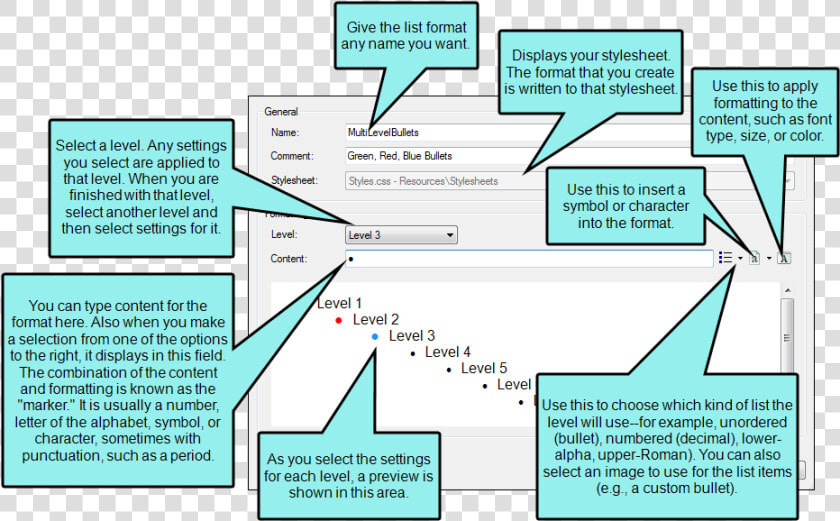840x521 pixels.
Task: Click the General group heading
Action: point(281,111)
